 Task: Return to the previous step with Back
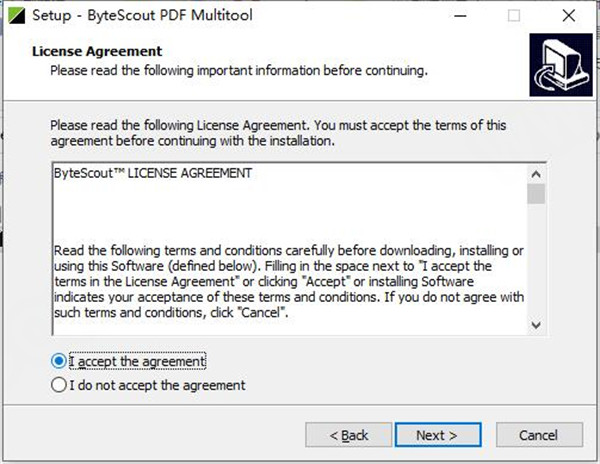point(349,435)
